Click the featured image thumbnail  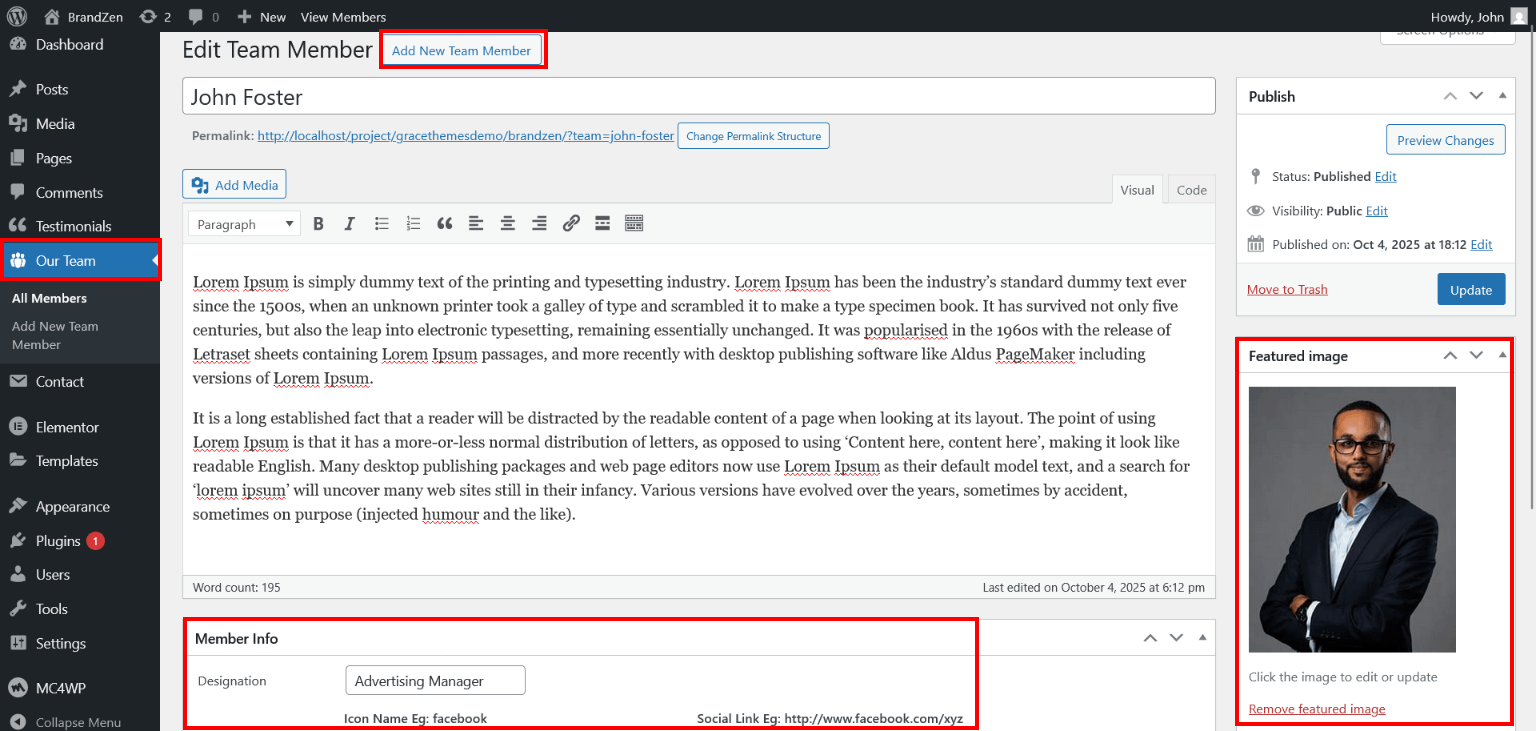(x=1352, y=519)
